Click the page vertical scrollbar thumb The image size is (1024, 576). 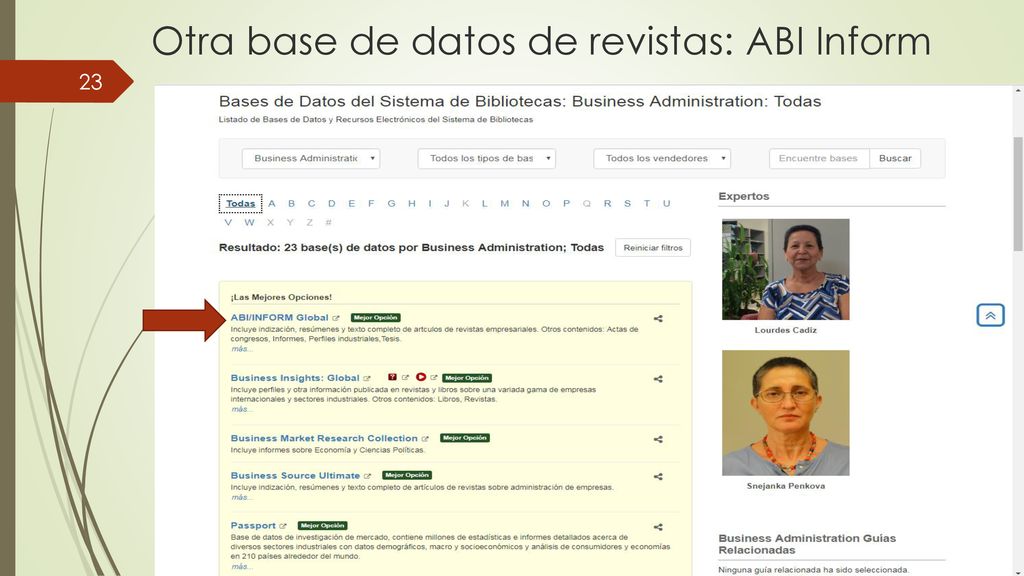(x=1018, y=194)
